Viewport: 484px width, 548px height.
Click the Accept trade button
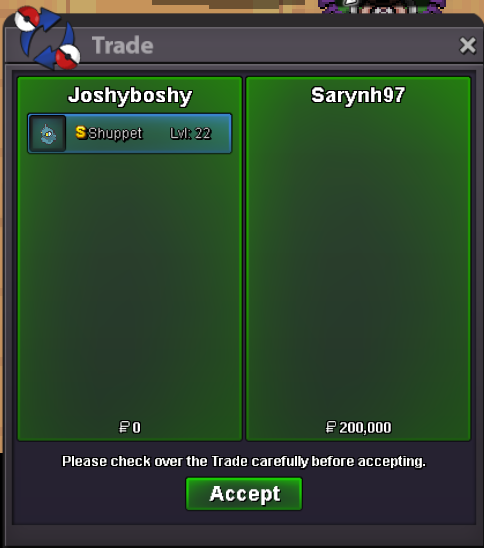coord(244,493)
